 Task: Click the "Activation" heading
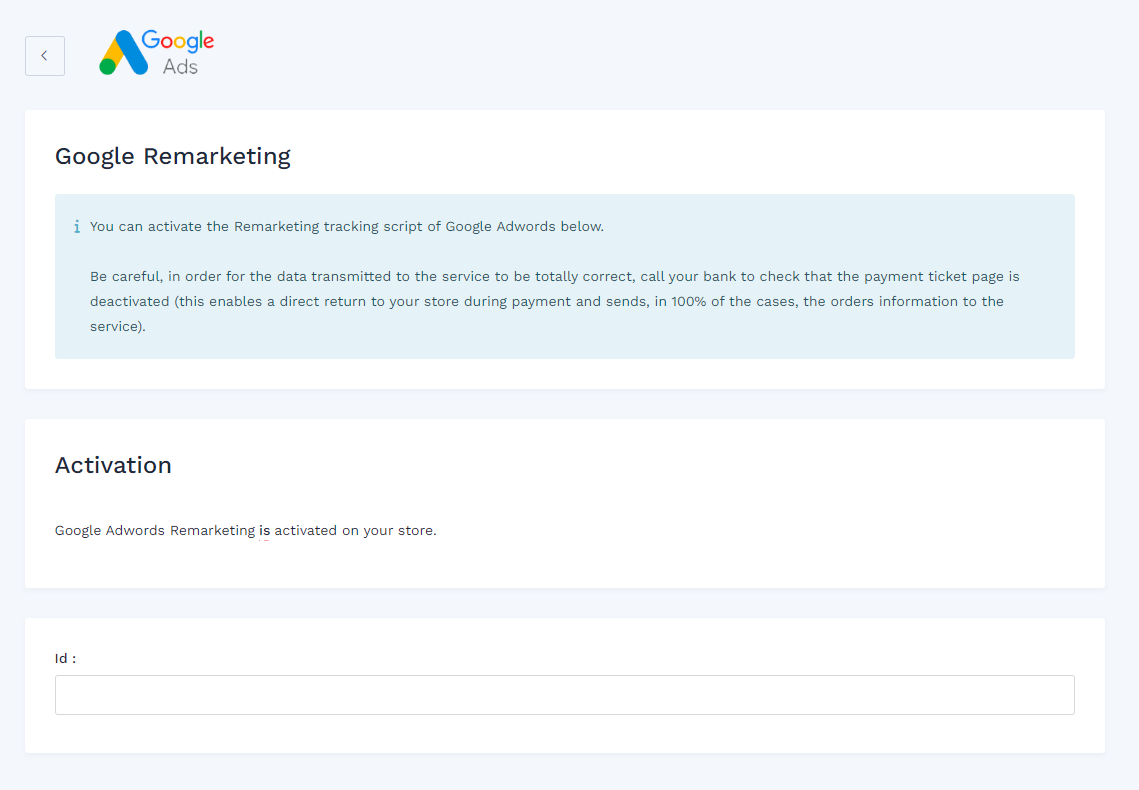click(113, 465)
